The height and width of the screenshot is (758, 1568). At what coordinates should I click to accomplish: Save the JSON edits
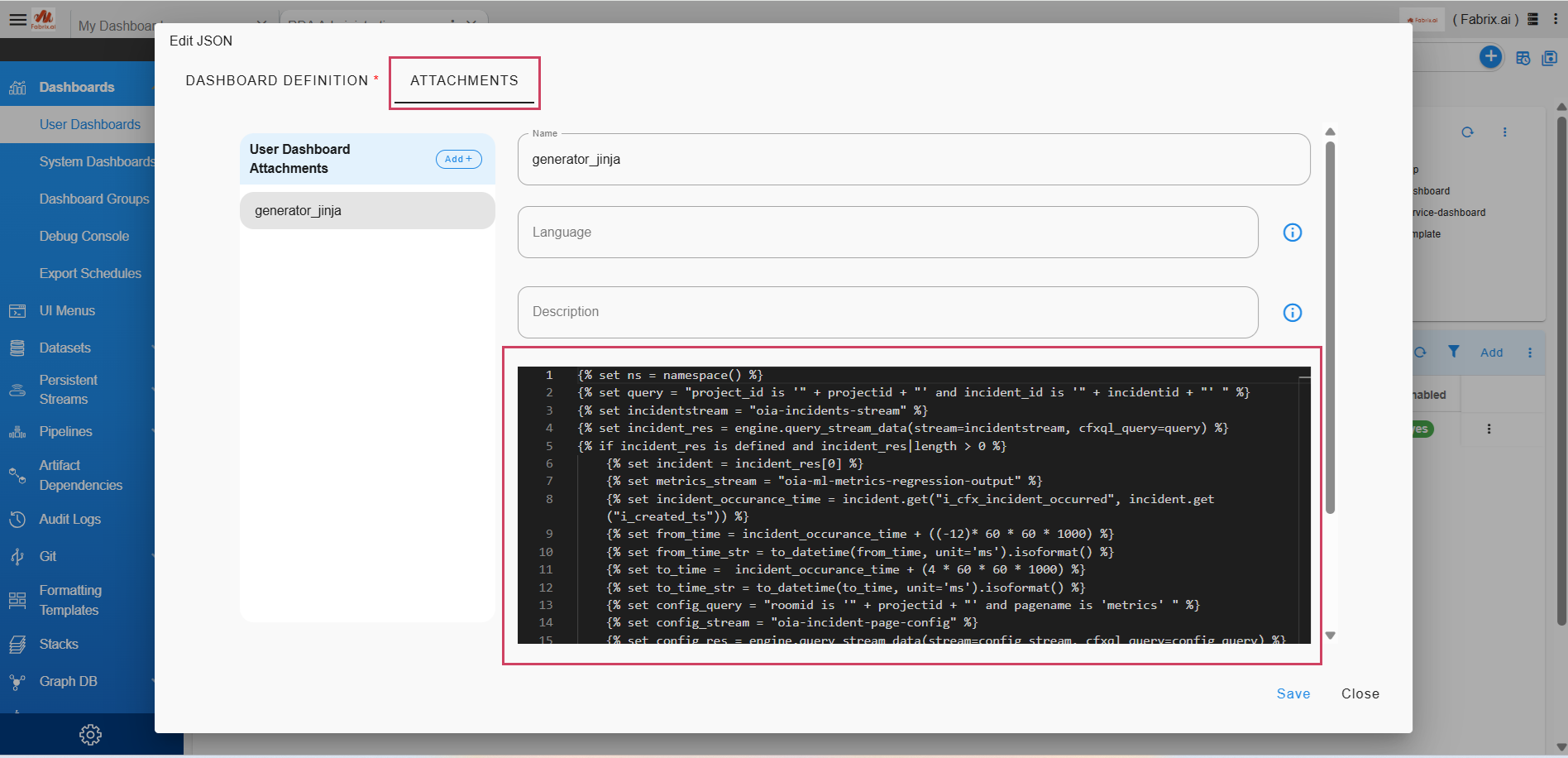[1293, 693]
